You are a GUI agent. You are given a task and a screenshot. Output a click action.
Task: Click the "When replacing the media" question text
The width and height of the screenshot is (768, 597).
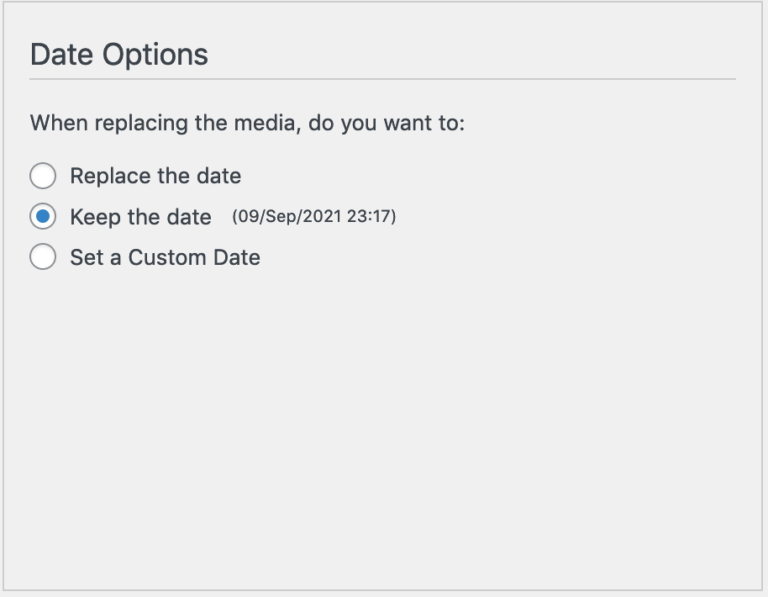[x=247, y=124]
